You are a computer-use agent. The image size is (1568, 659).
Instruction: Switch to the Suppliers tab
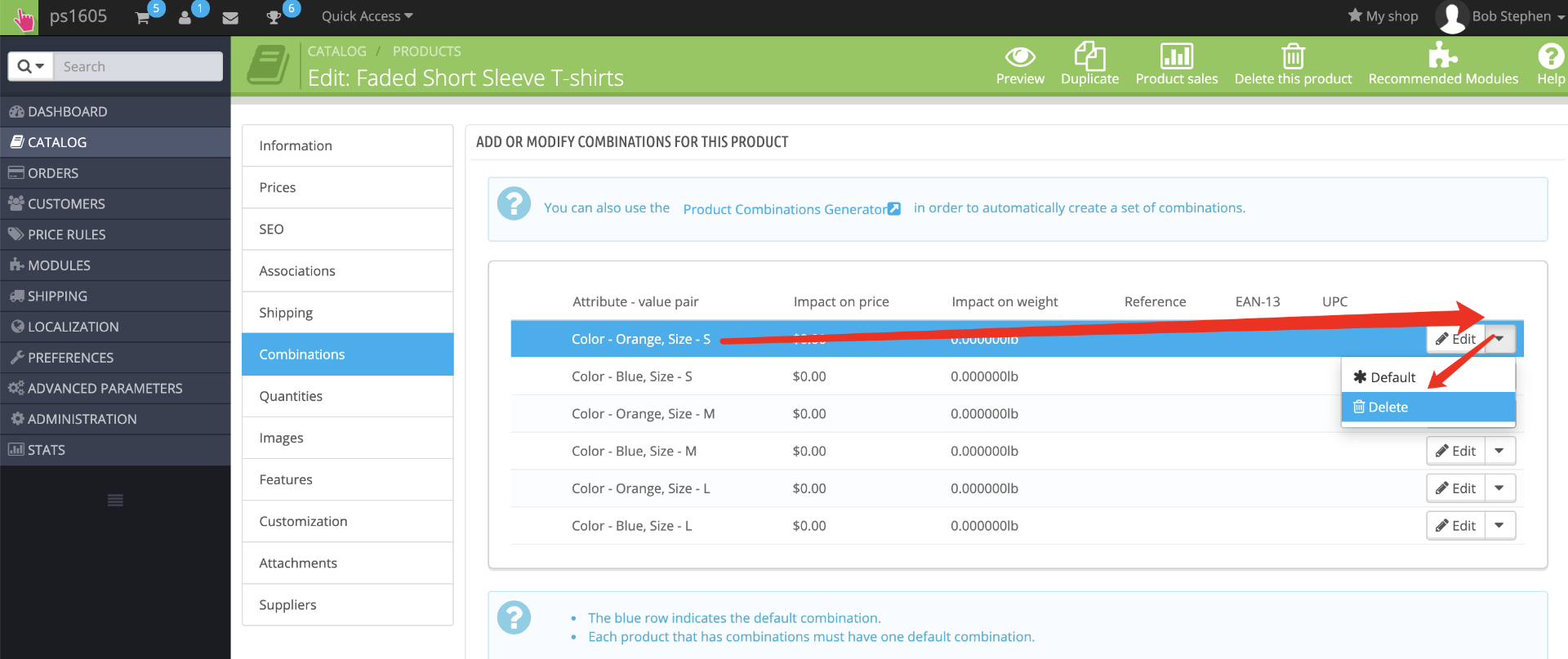coord(348,605)
